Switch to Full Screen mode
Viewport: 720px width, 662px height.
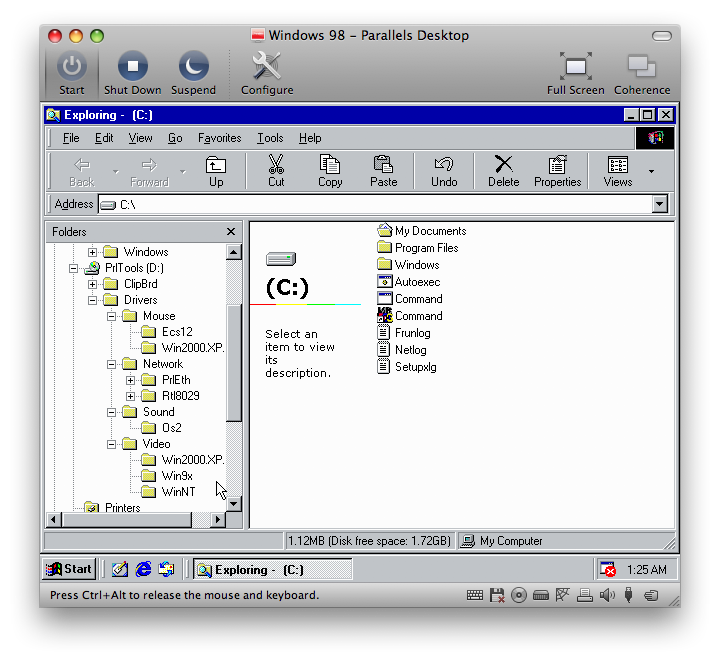click(x=575, y=74)
